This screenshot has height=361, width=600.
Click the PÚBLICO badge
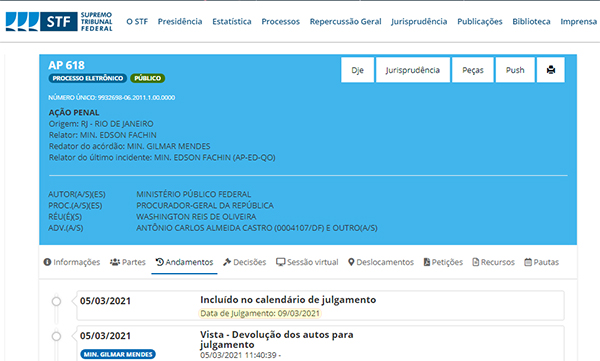(148, 78)
